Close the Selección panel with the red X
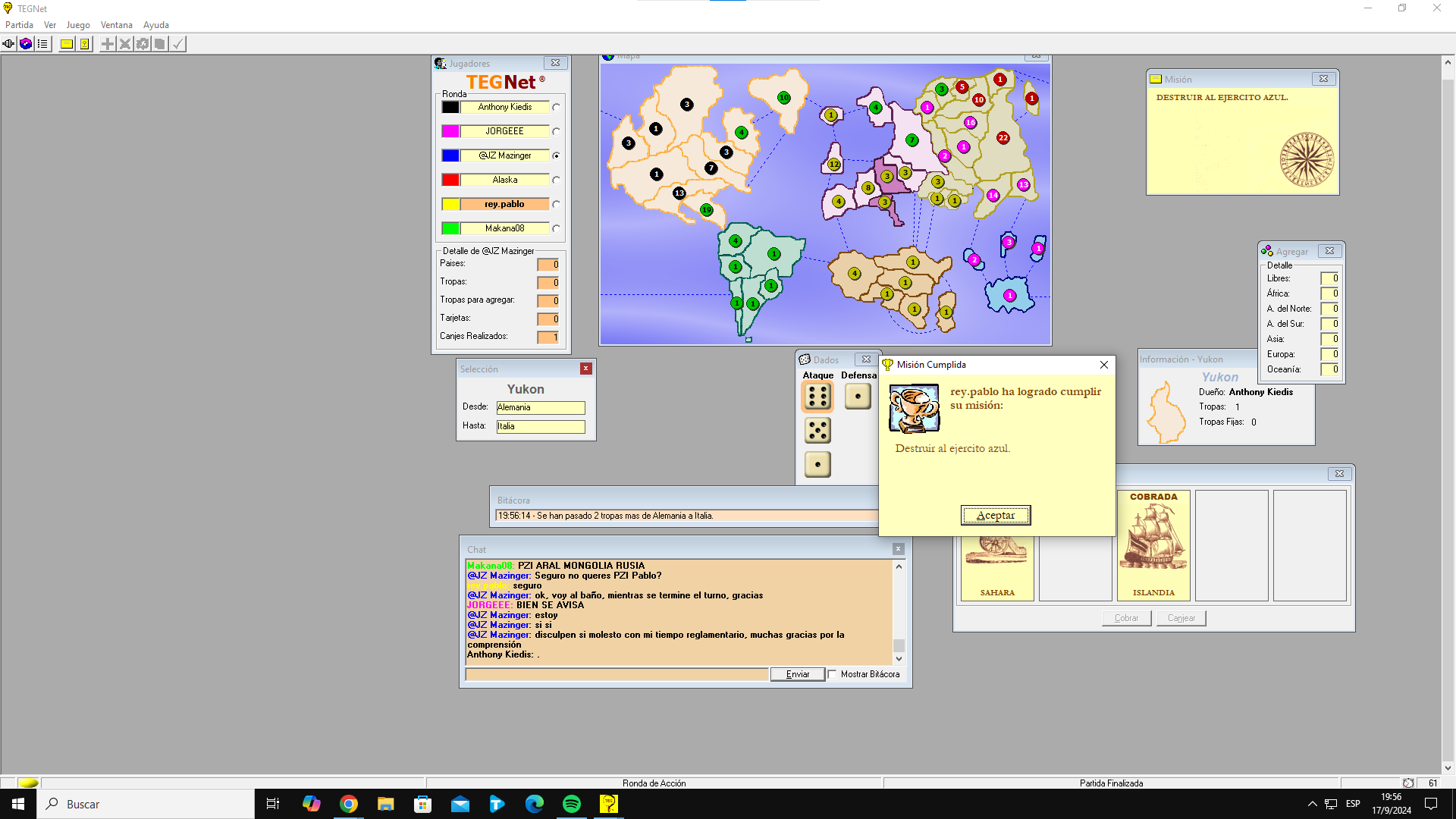The width and height of the screenshot is (1456, 819). pos(586,369)
